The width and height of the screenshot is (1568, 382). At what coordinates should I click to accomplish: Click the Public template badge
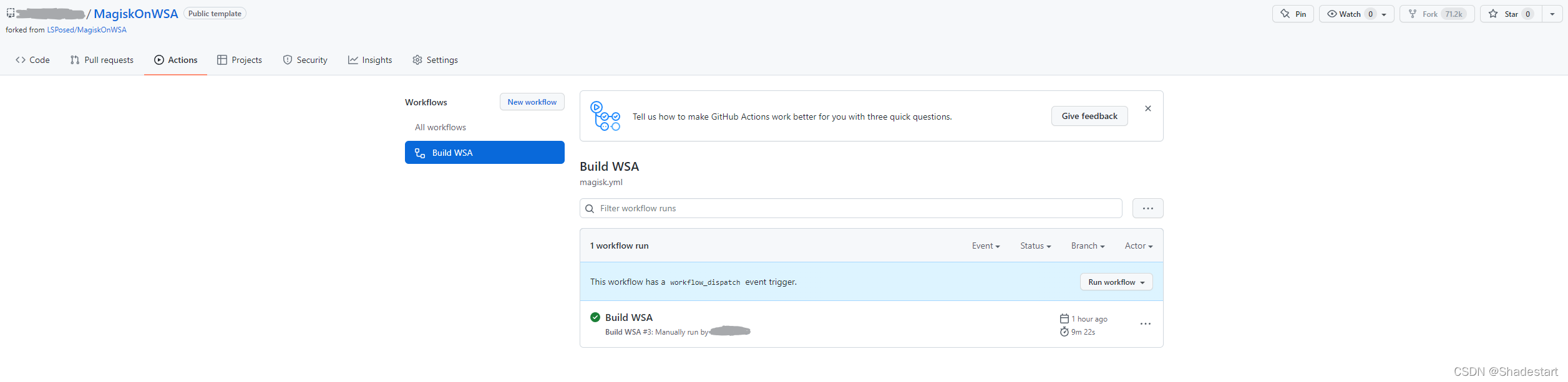tap(215, 14)
